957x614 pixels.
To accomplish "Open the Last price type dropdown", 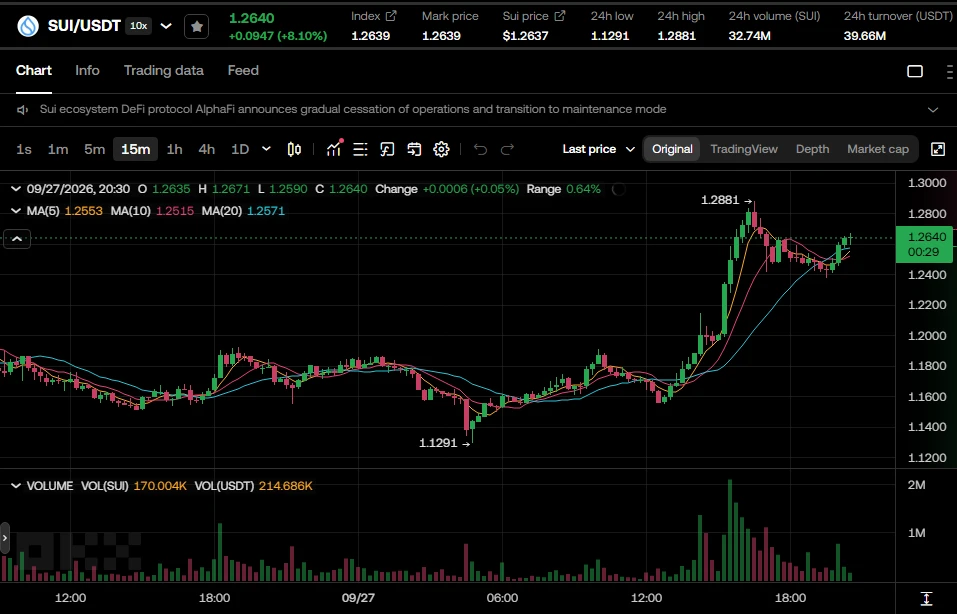I will (598, 149).
